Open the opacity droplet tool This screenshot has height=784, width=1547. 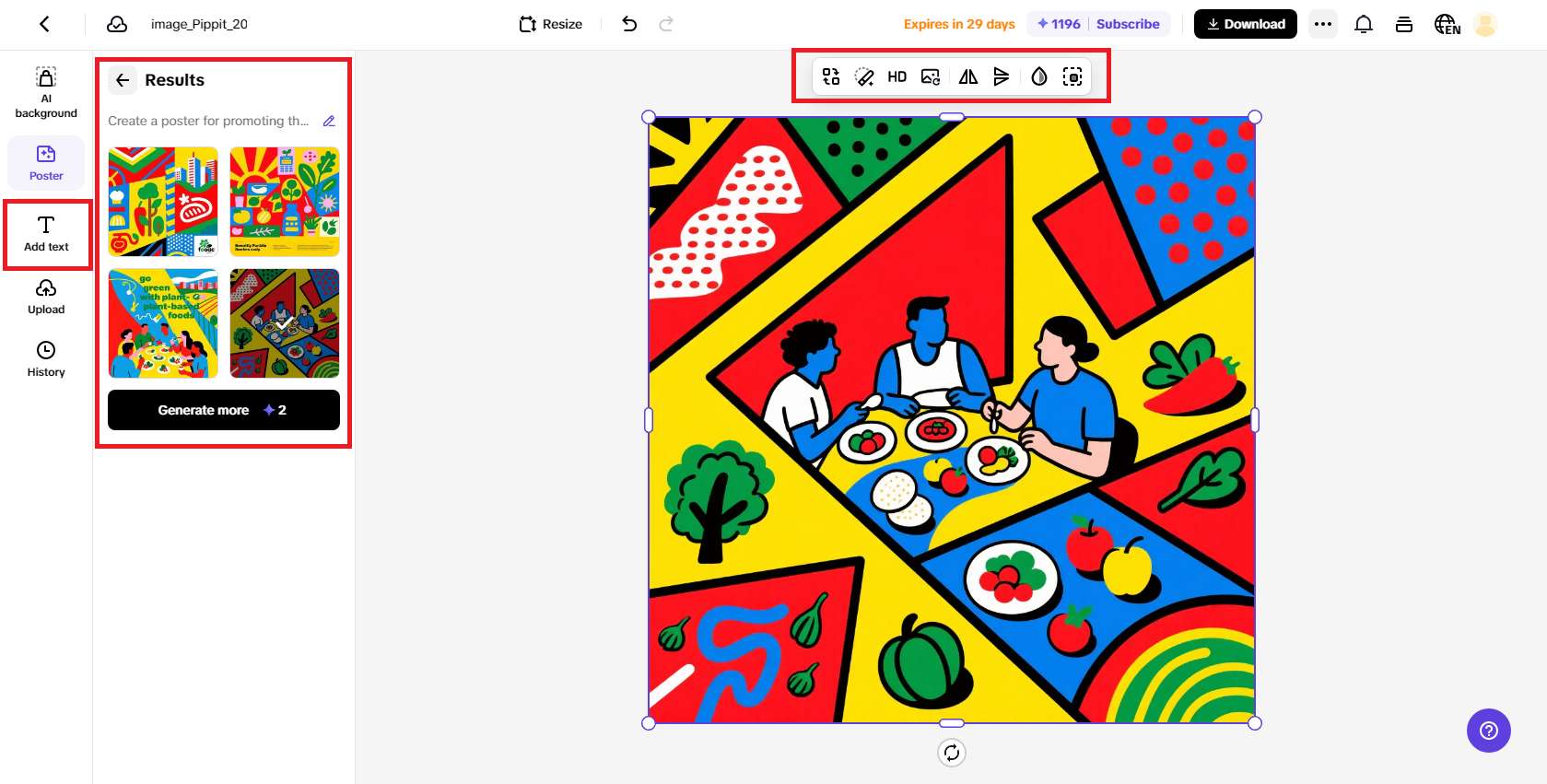pos(1038,77)
